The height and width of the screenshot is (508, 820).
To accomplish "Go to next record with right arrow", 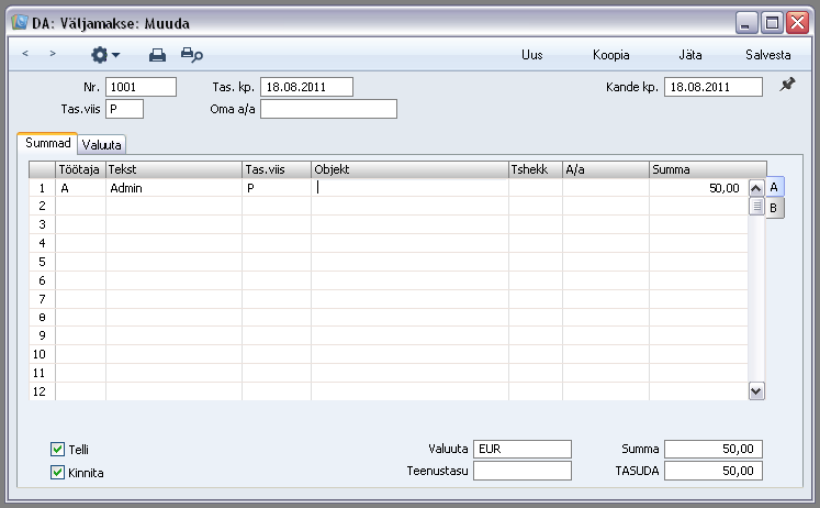I will [52, 53].
